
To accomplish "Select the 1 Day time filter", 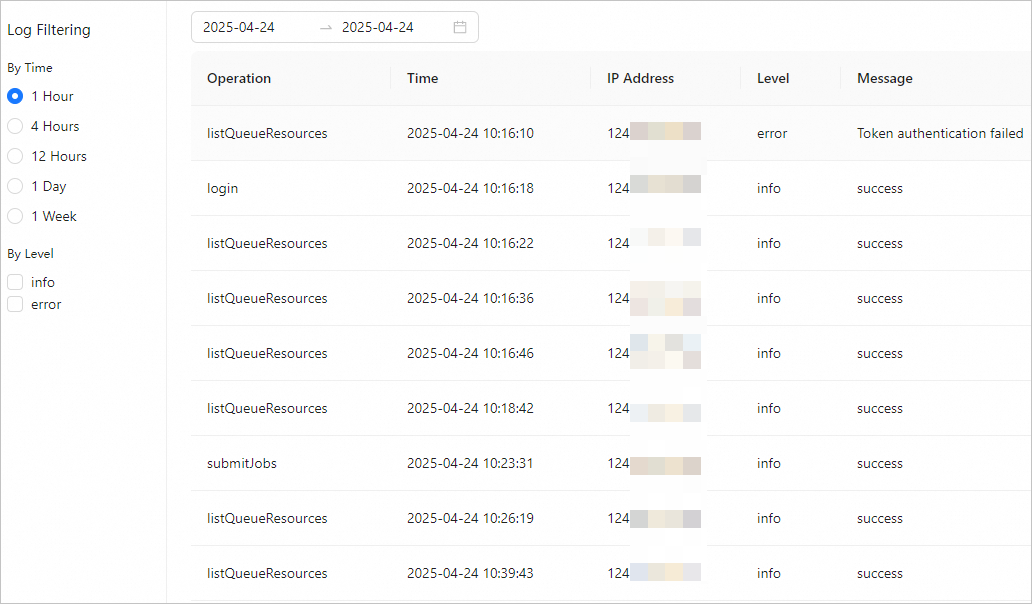I will pyautogui.click(x=15, y=186).
